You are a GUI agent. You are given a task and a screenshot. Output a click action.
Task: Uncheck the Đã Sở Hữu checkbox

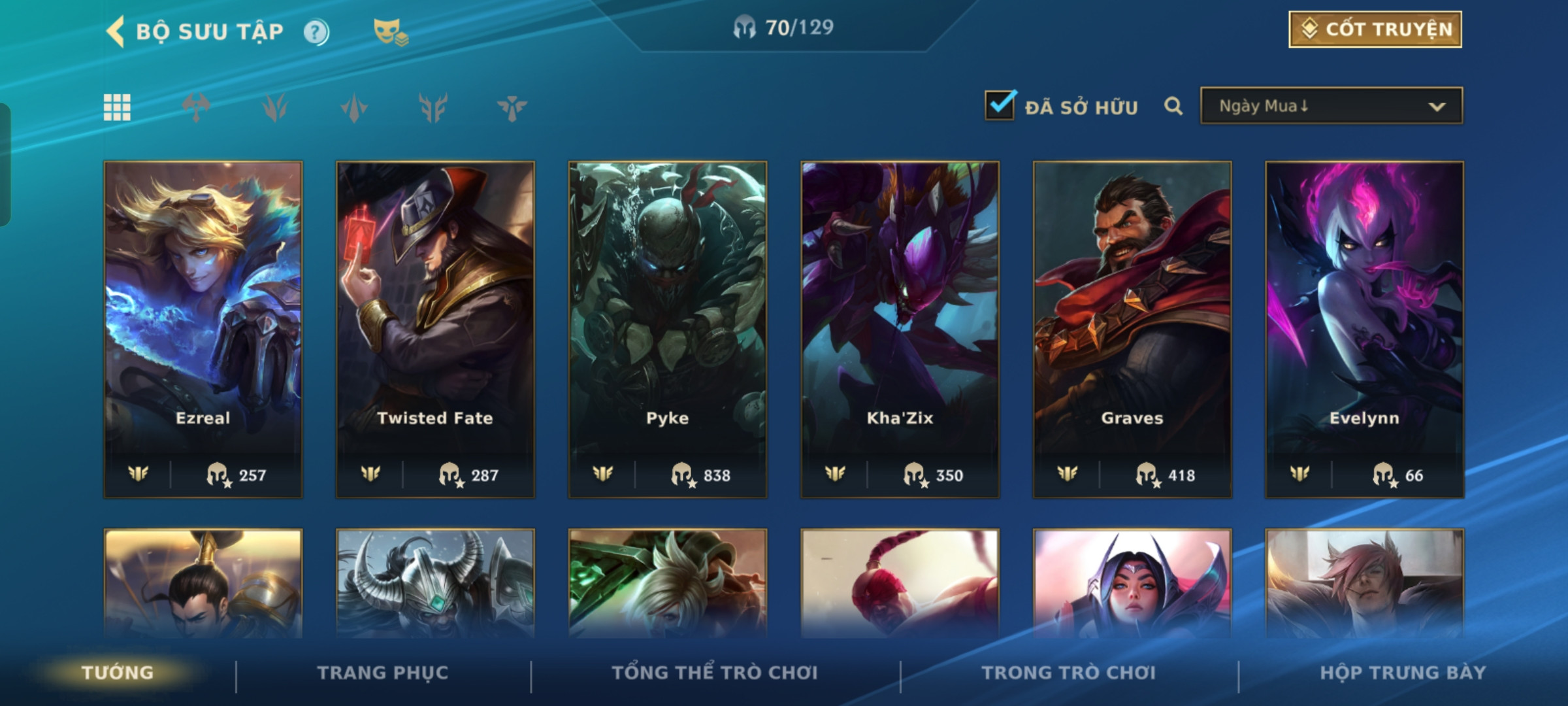pos(1000,105)
